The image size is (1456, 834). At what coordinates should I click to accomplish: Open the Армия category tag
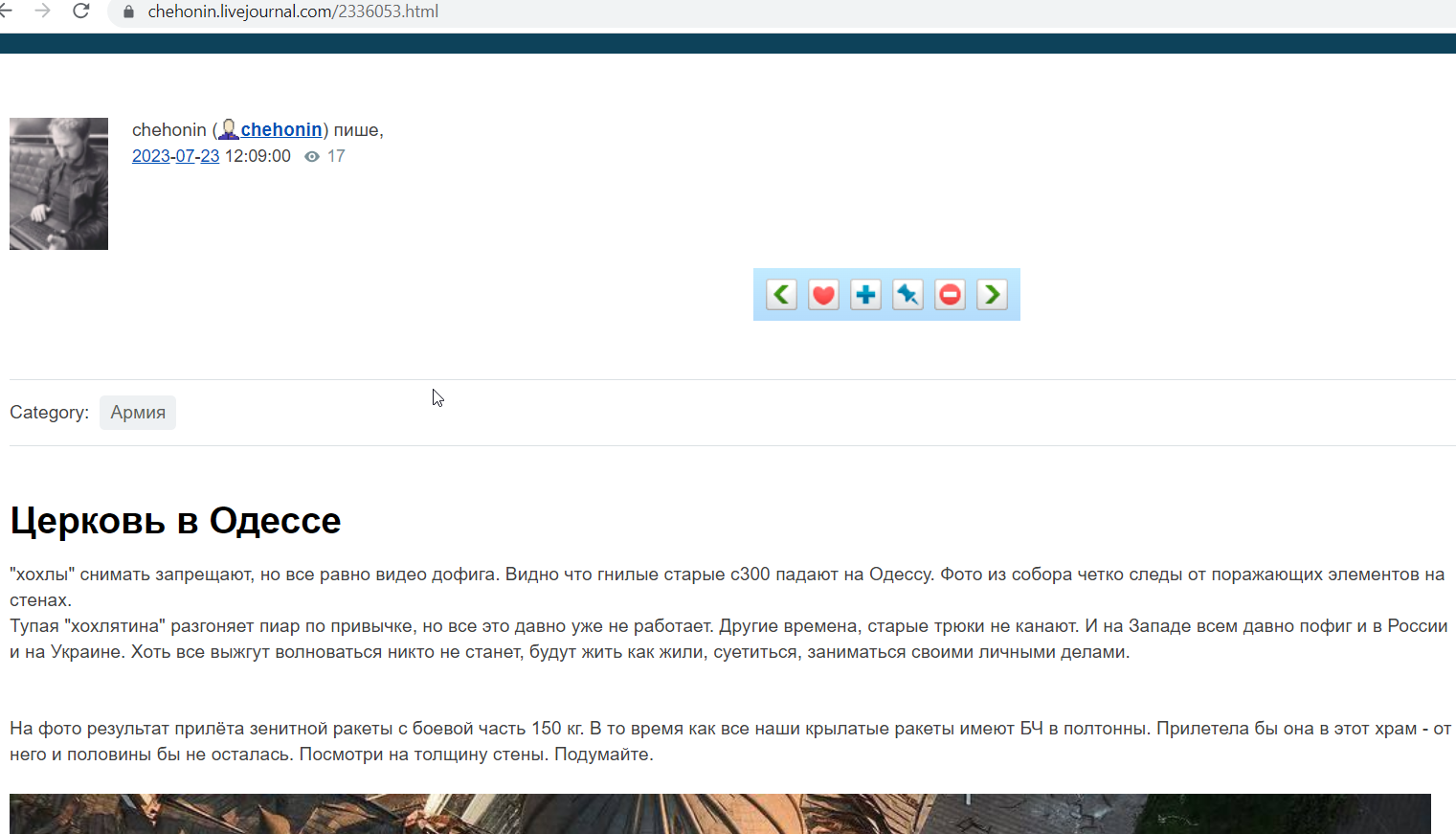(138, 413)
